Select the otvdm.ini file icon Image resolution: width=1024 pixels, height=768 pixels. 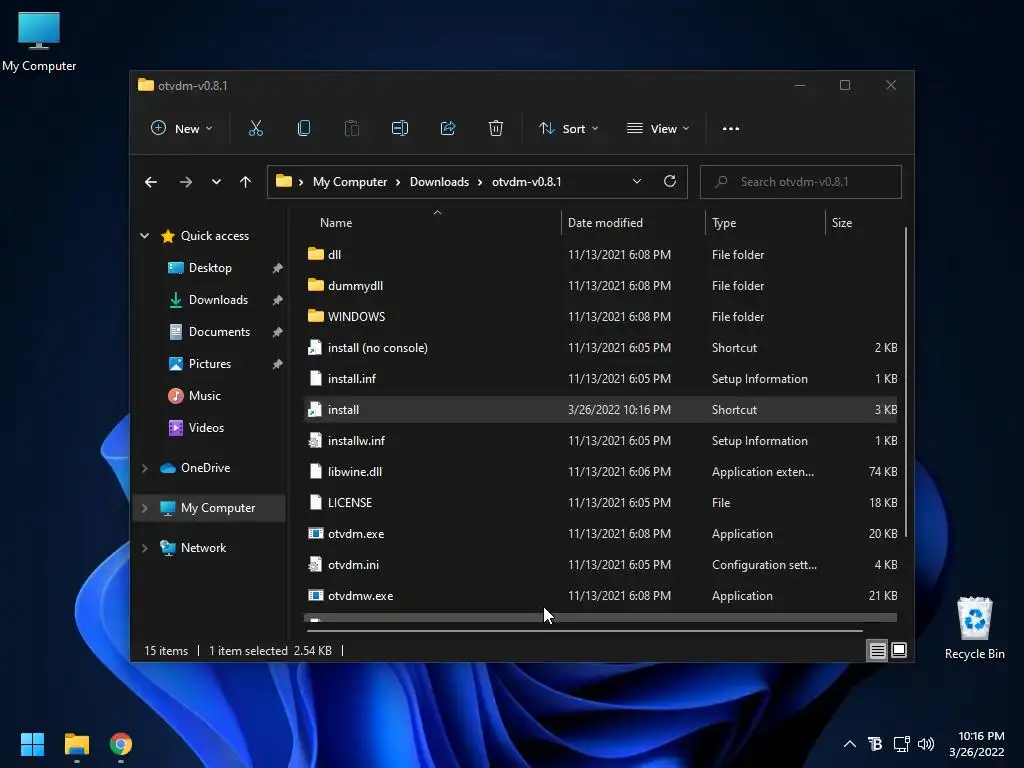coord(315,564)
